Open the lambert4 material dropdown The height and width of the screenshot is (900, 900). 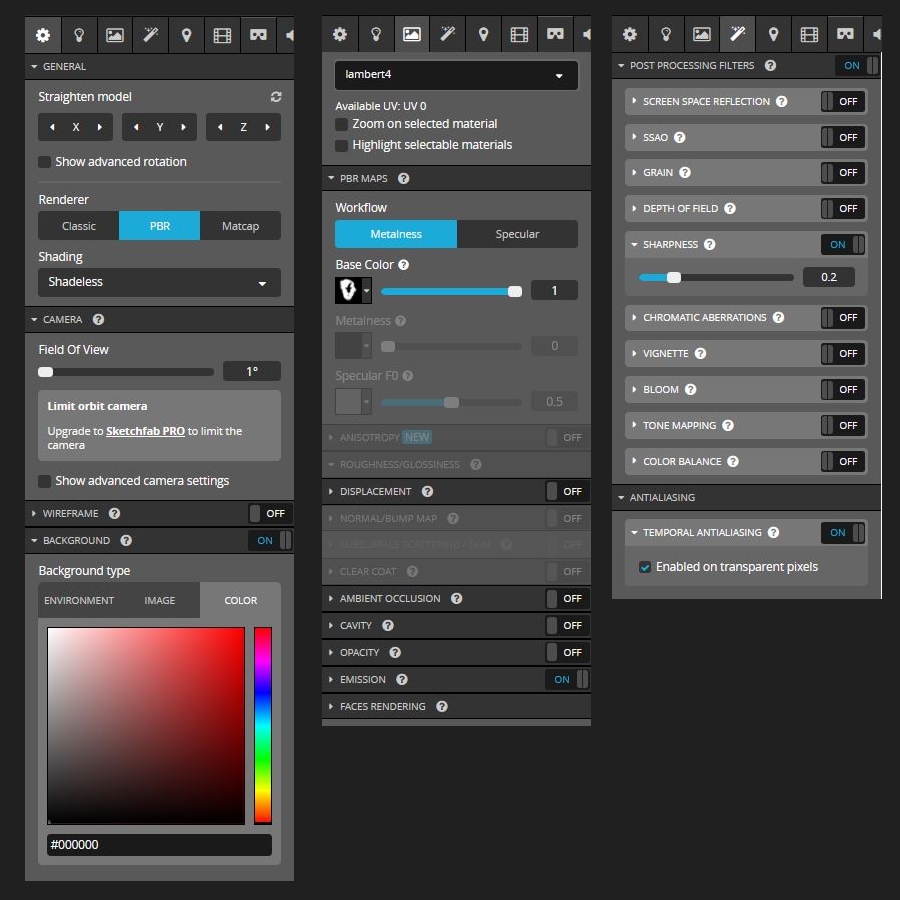coord(456,75)
